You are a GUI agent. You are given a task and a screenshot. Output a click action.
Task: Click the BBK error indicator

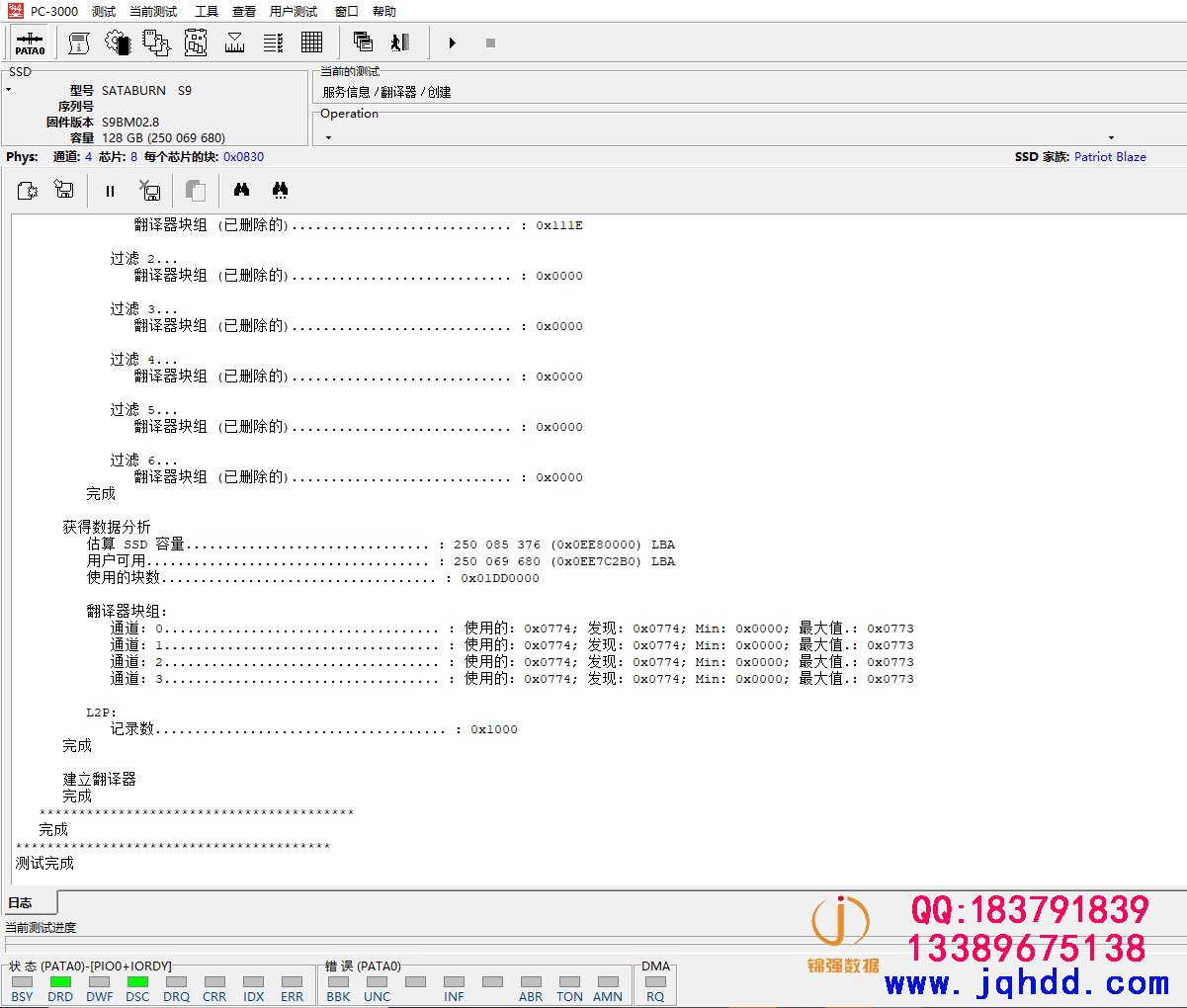pos(339,982)
